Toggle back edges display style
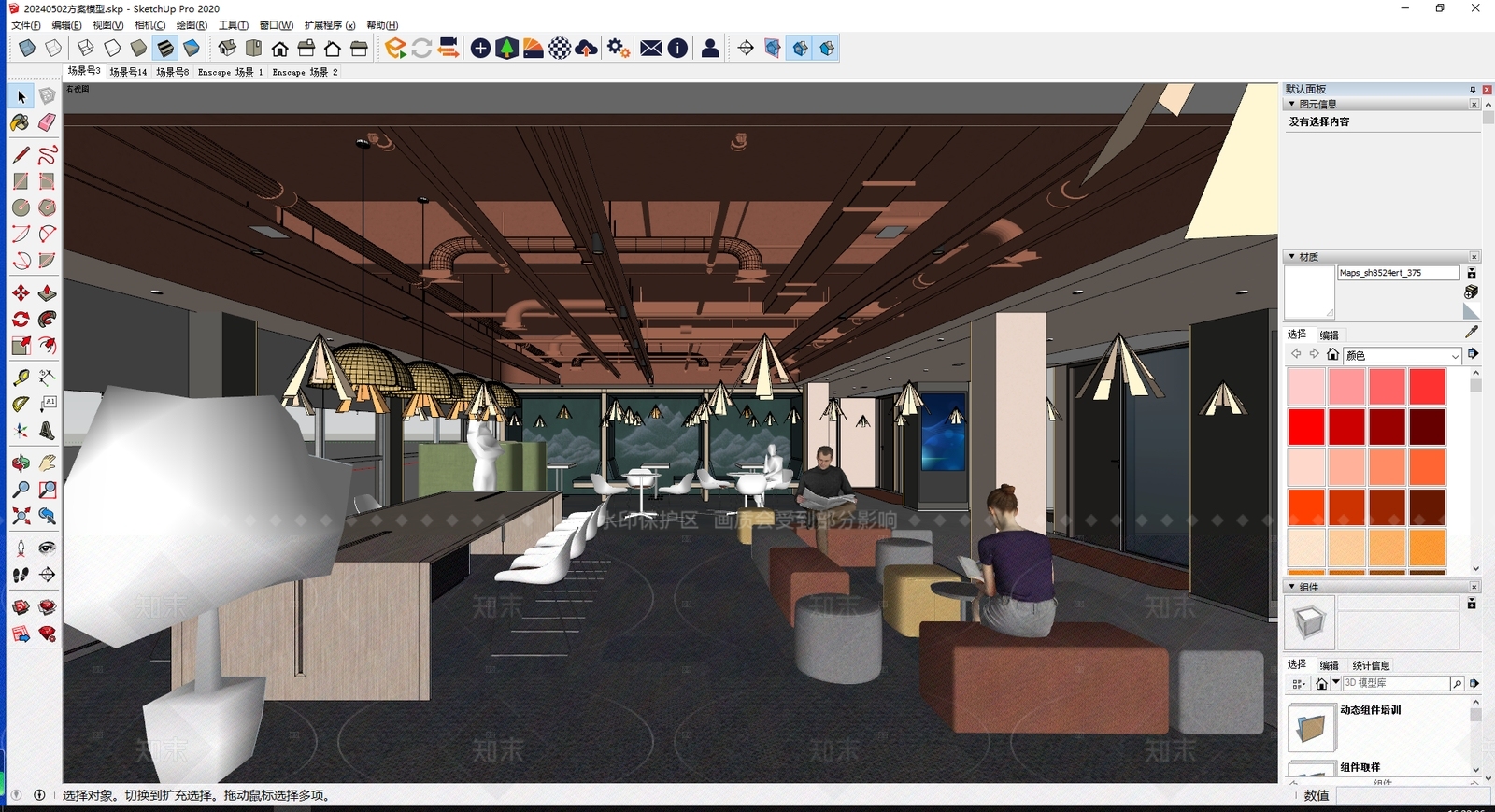This screenshot has height=812, width=1495. point(53,48)
